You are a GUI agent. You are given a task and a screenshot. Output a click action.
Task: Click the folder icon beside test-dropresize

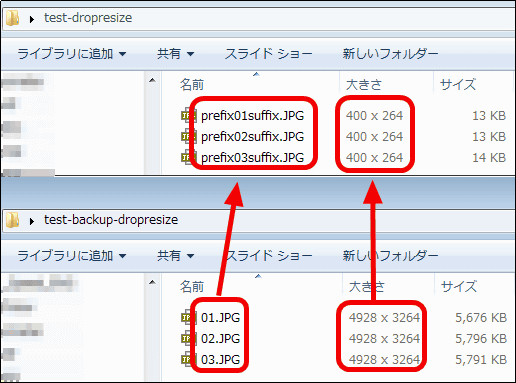13,18
